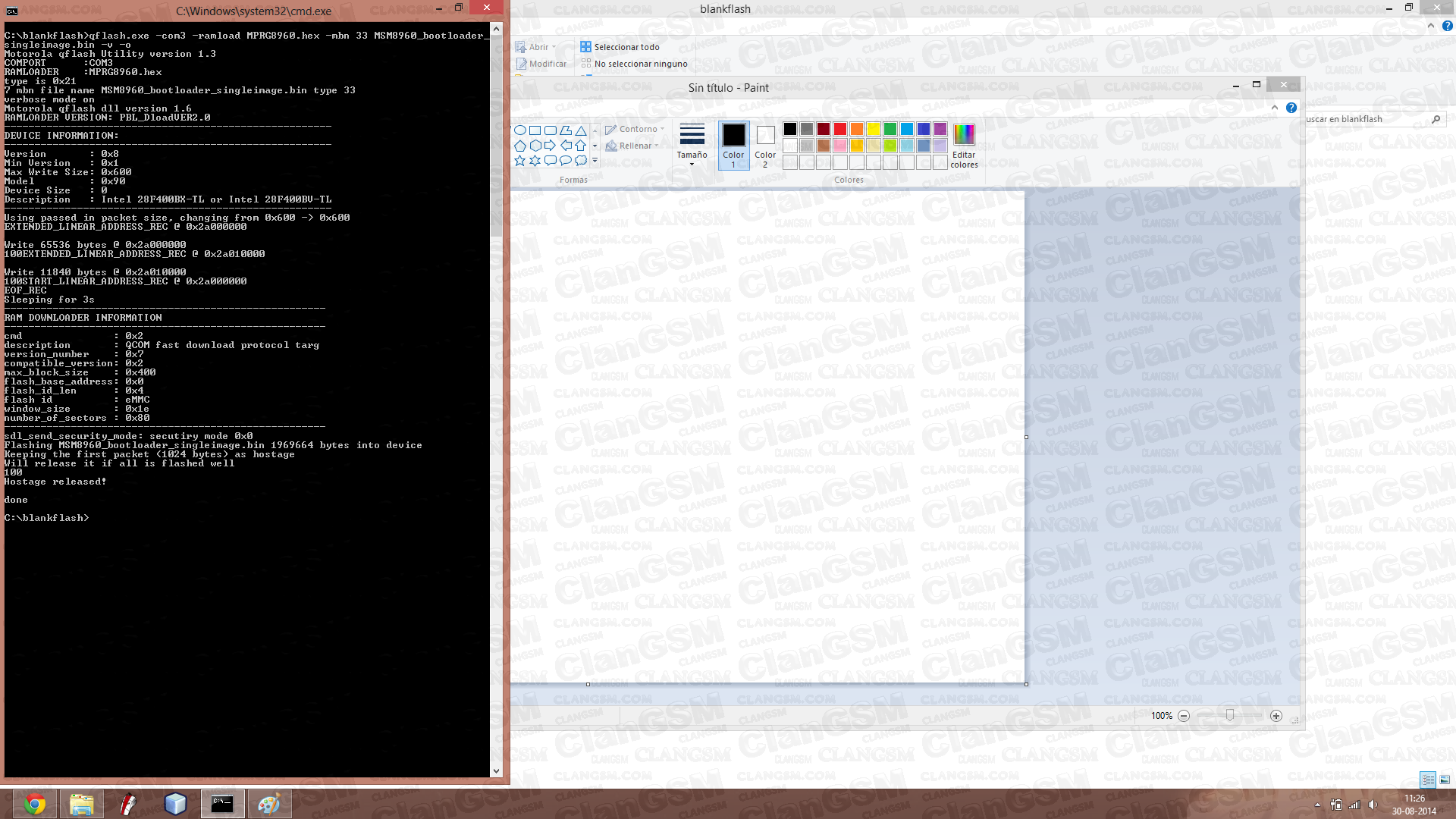Viewport: 1456px width, 819px height.
Task: Click the cmd window title bar icon
Action: 11,11
